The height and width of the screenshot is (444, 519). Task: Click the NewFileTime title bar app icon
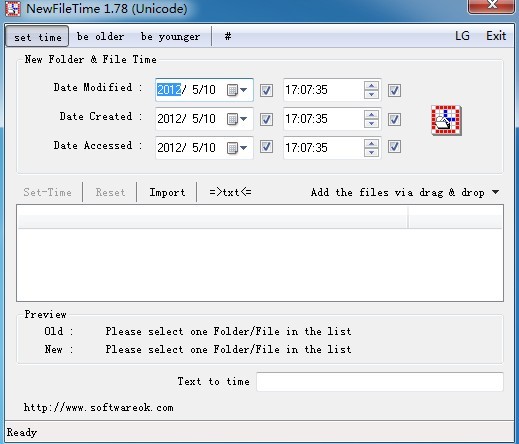click(x=13, y=9)
